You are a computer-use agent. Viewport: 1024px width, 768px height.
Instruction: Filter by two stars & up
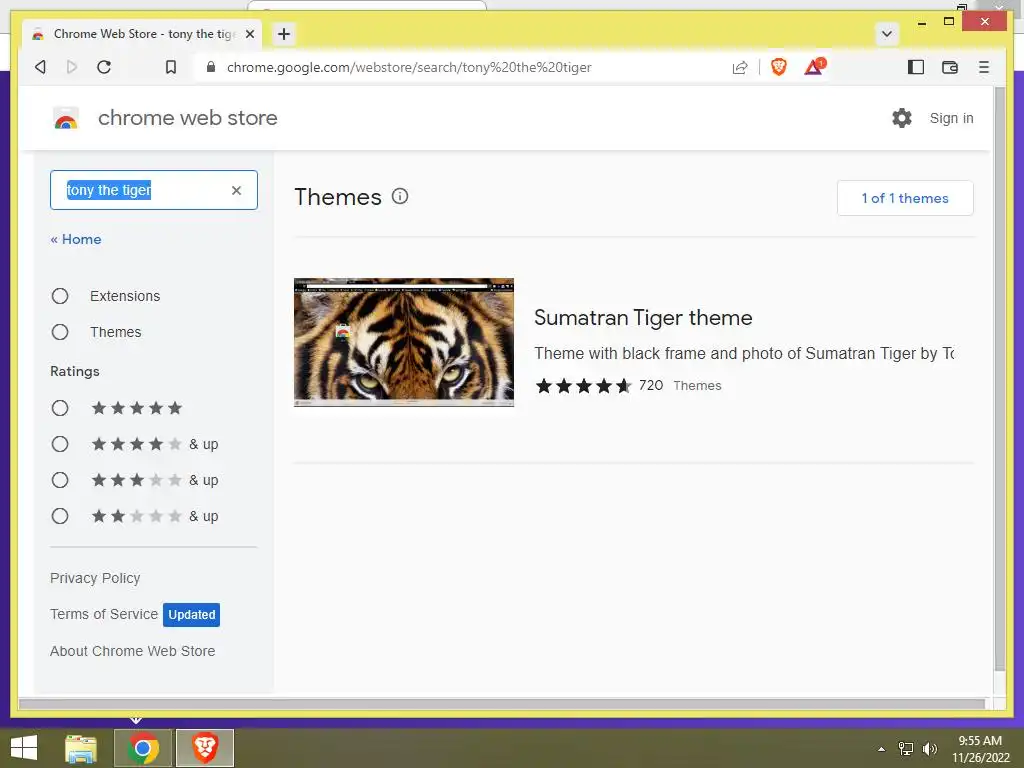tap(60, 516)
